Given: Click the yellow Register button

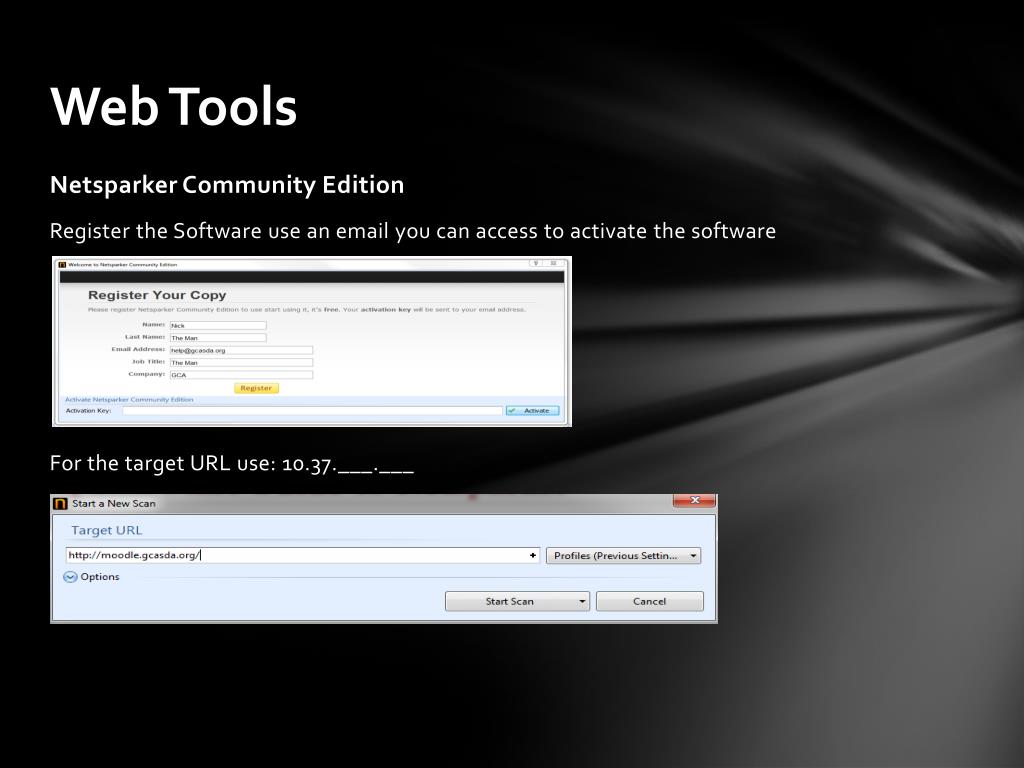Looking at the screenshot, I should click(256, 388).
